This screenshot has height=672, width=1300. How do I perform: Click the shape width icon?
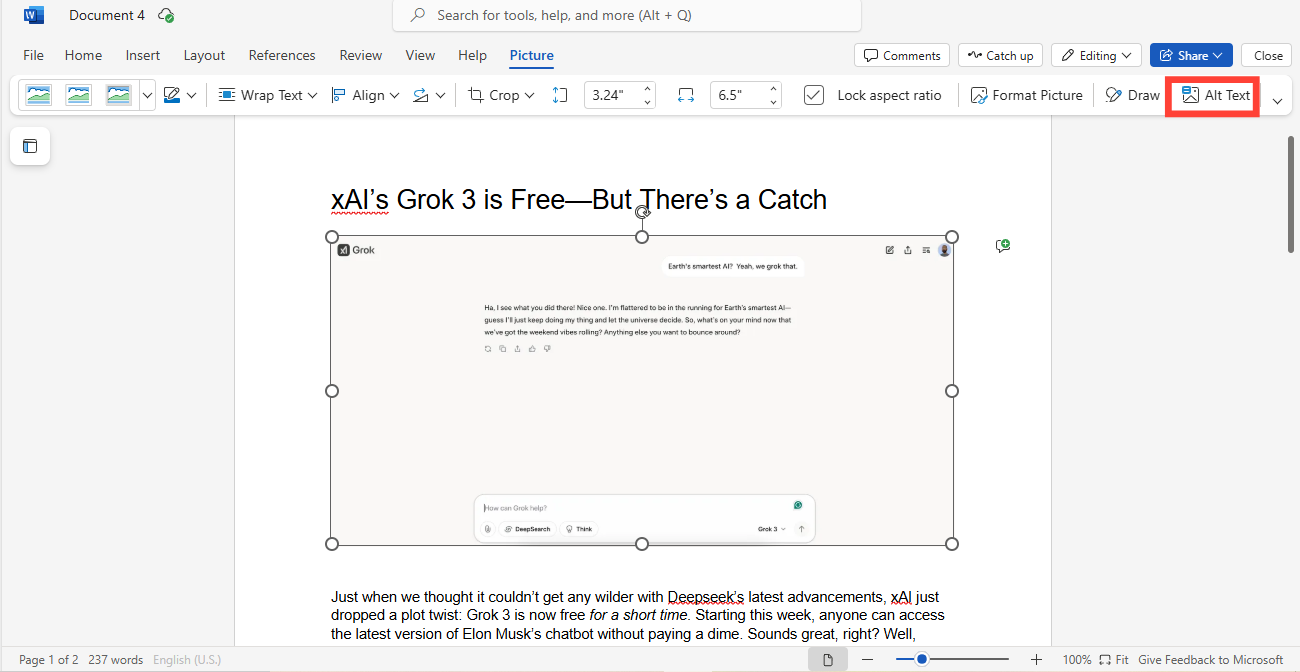(686, 95)
